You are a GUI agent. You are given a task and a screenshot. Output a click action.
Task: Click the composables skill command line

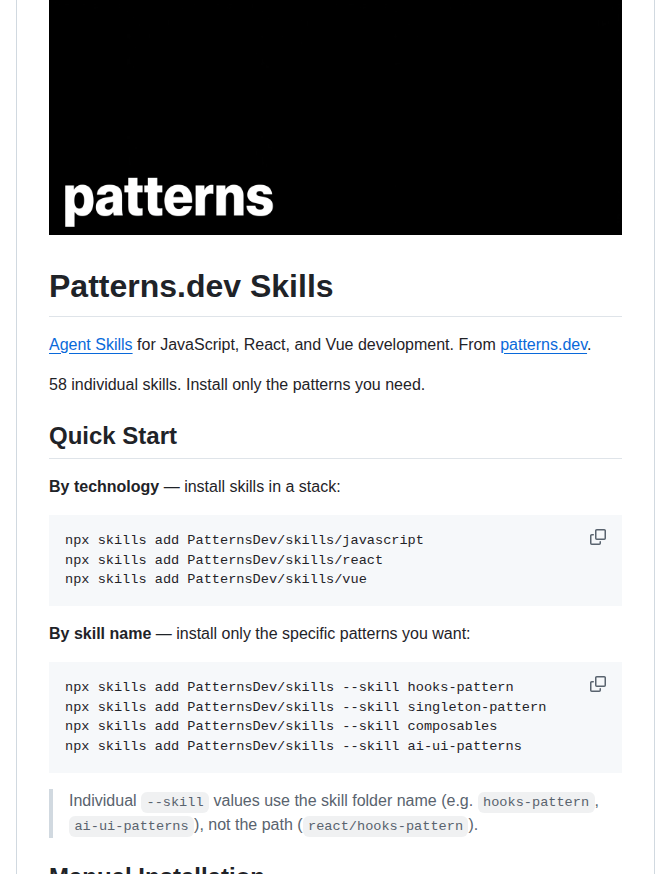(281, 726)
